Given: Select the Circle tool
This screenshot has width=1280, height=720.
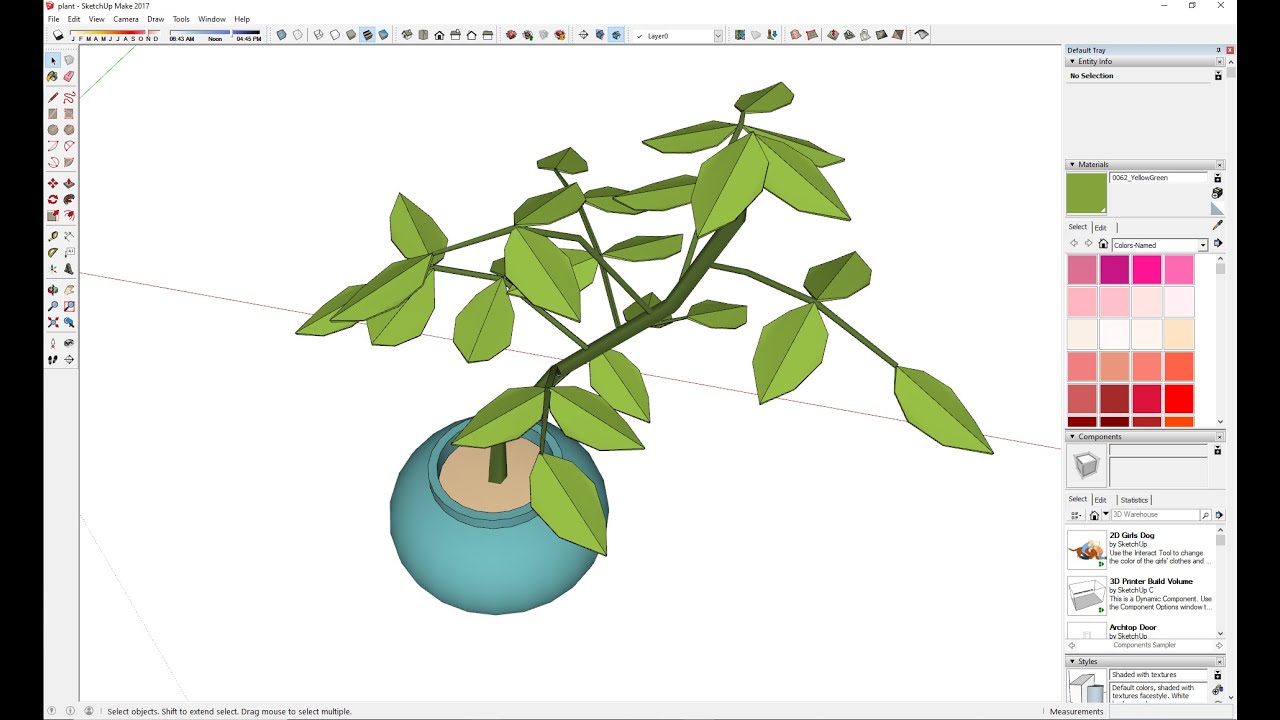Looking at the screenshot, I should point(53,130).
